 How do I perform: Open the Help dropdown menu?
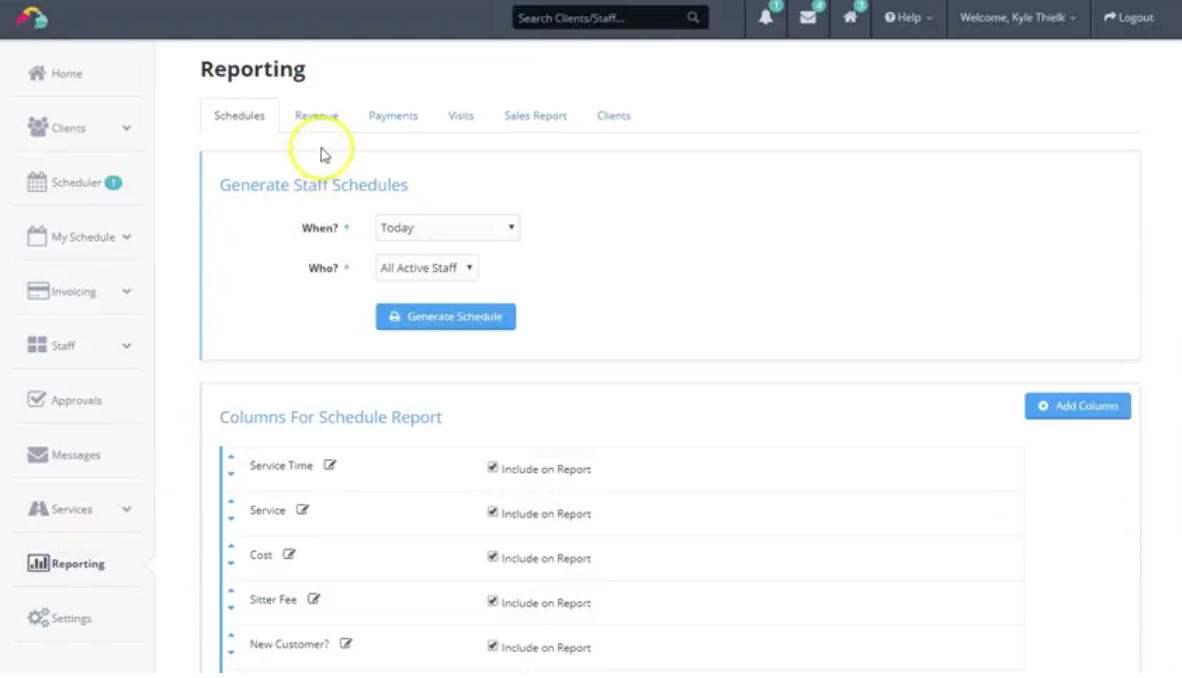[x=908, y=17]
